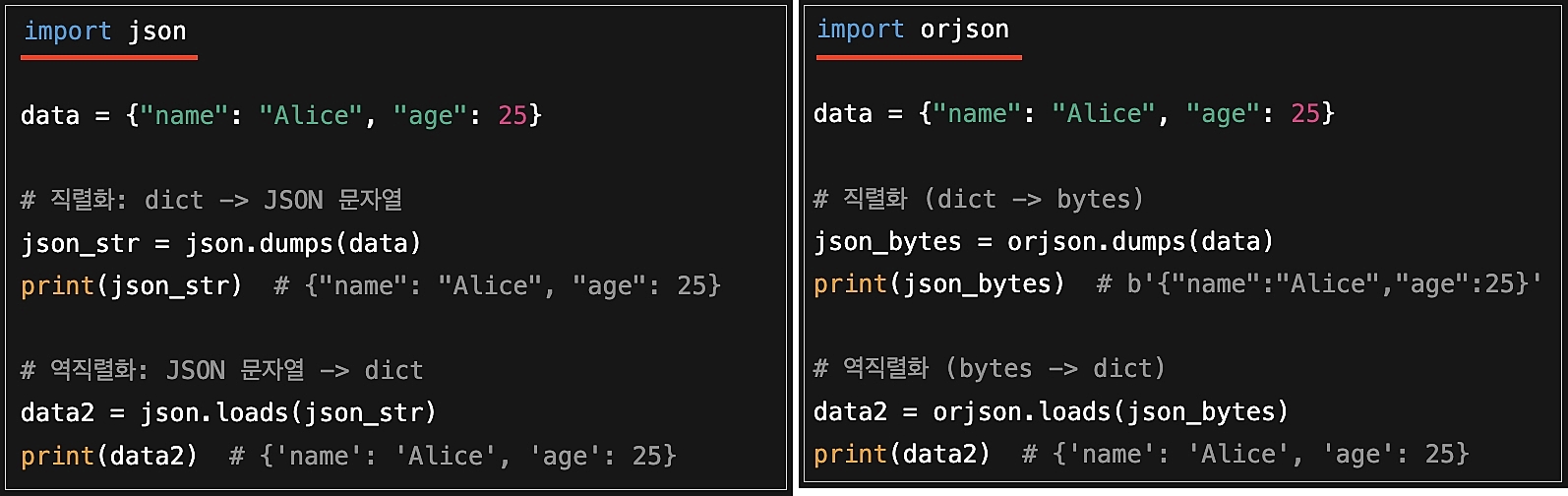Click the 'orjson.dumps(data)' call in right code
Screen dimensions: 1568x496
pyautogui.click(x=1139, y=242)
